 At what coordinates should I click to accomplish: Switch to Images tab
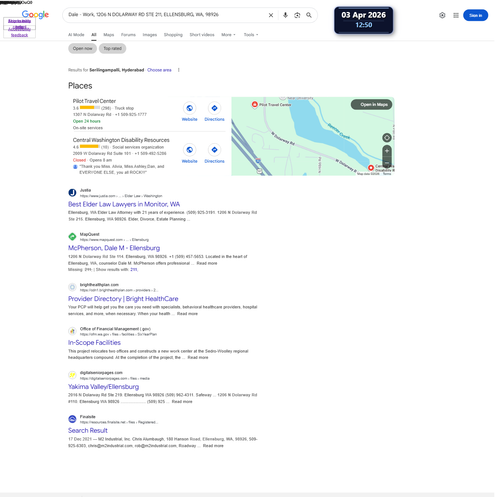150,35
